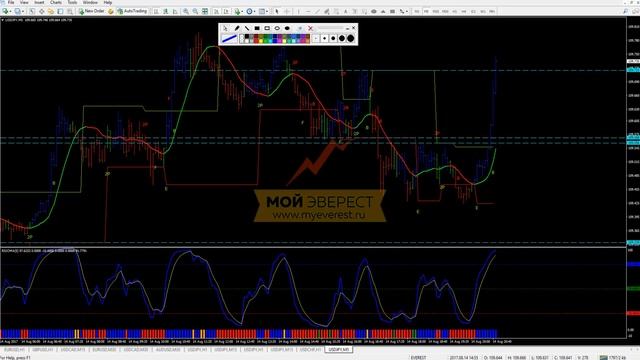The height and width of the screenshot is (360, 640).
Task: Open the File menu
Action: point(11,2)
